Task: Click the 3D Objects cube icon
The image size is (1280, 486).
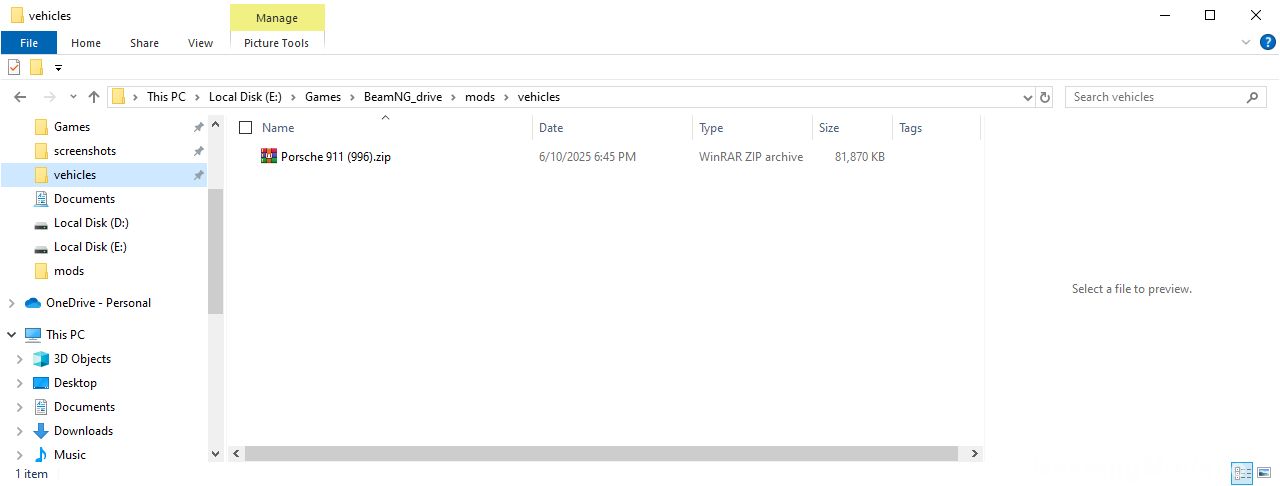Action: [41, 359]
